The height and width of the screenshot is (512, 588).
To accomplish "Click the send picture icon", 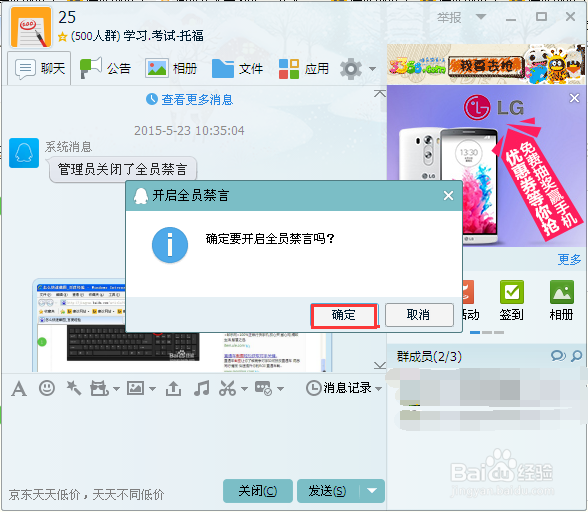I will tap(135, 388).
